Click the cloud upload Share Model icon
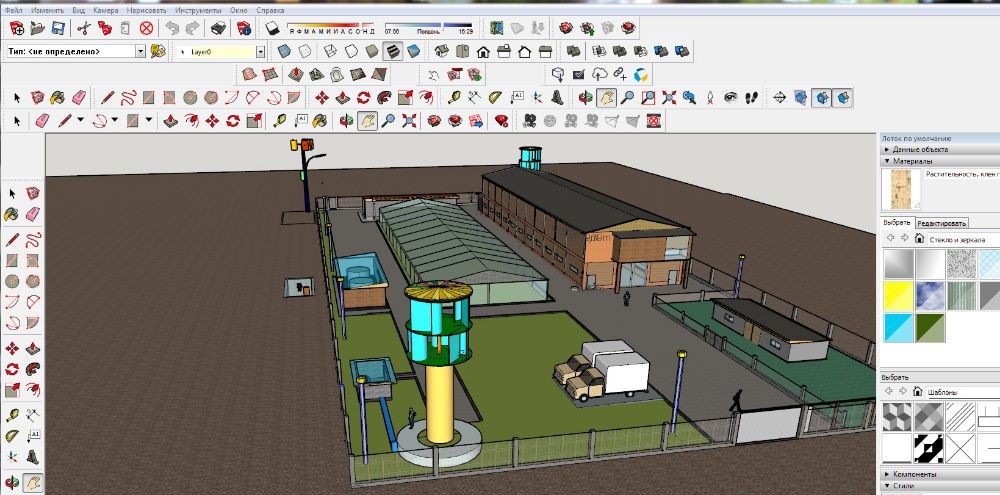1000x495 pixels. click(x=599, y=75)
